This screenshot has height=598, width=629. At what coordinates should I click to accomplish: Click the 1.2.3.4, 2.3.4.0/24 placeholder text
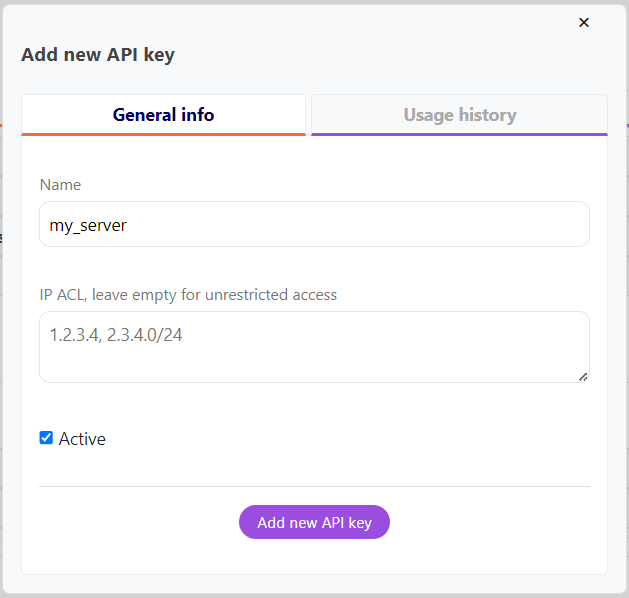[x=116, y=336]
